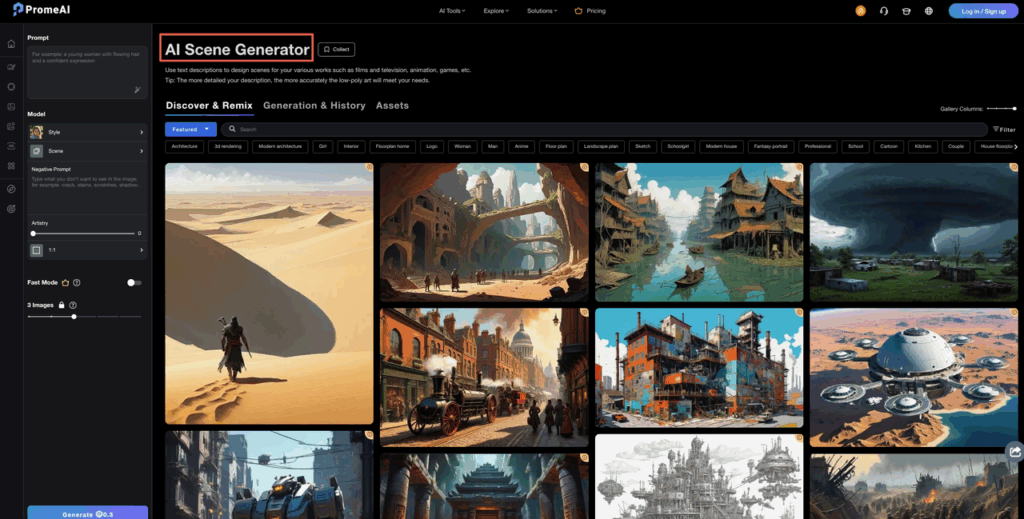Viewport: 1024px width, 519px height.
Task: Open the Pricing page link
Action: coord(596,10)
